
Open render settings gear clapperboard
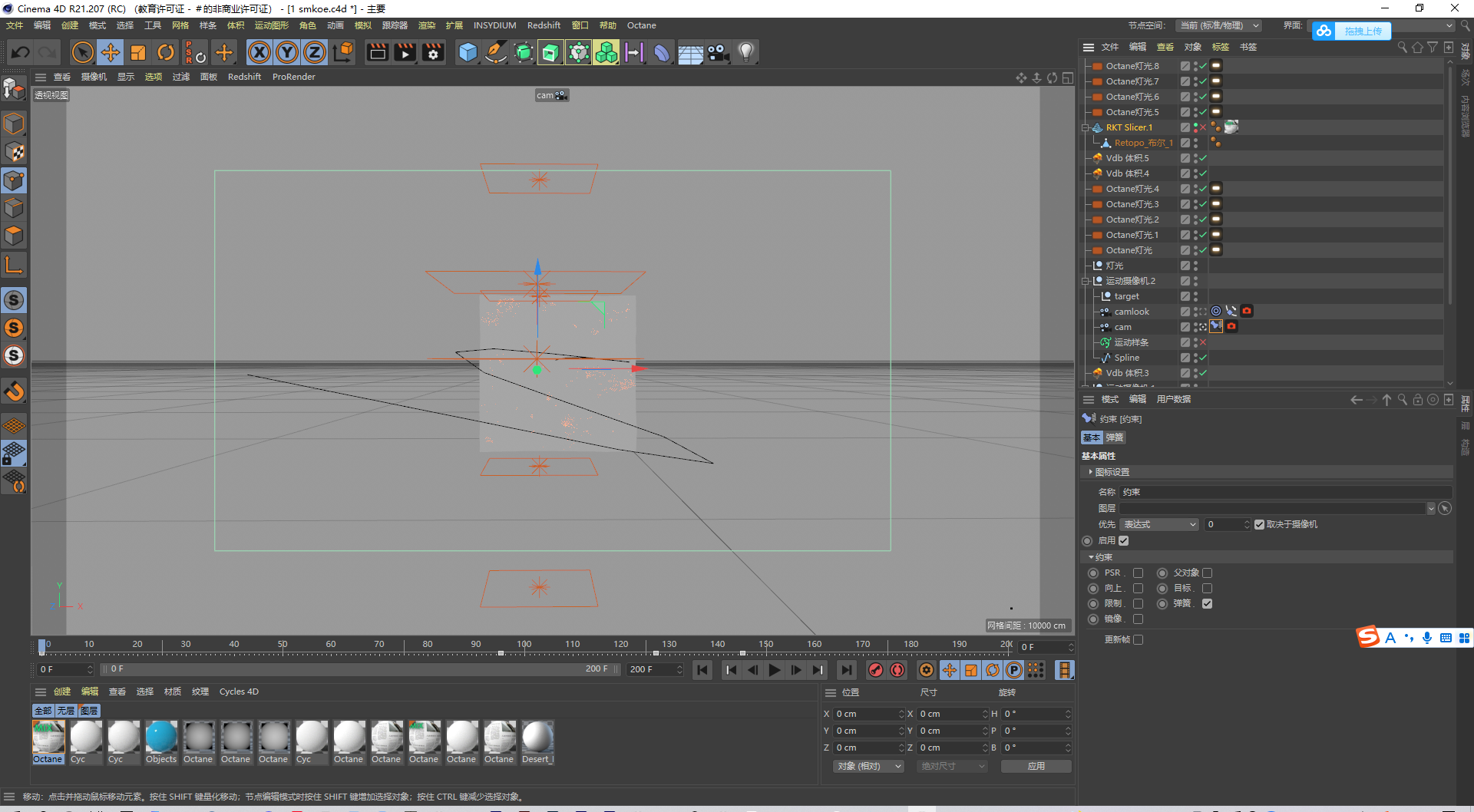[x=434, y=52]
